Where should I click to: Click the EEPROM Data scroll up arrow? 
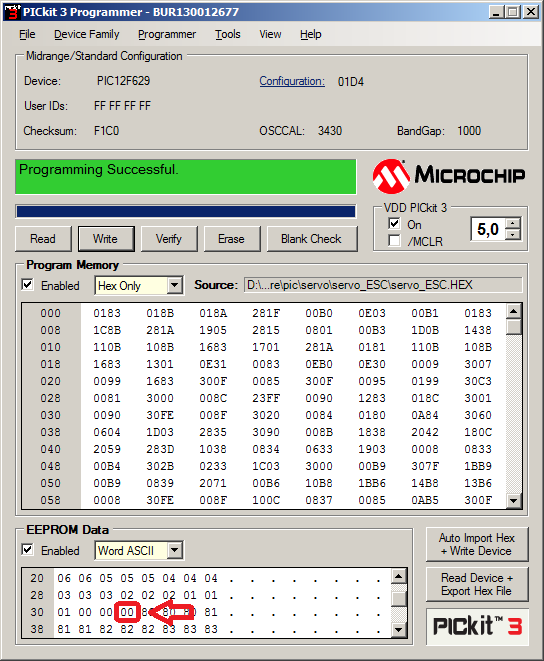point(399,576)
